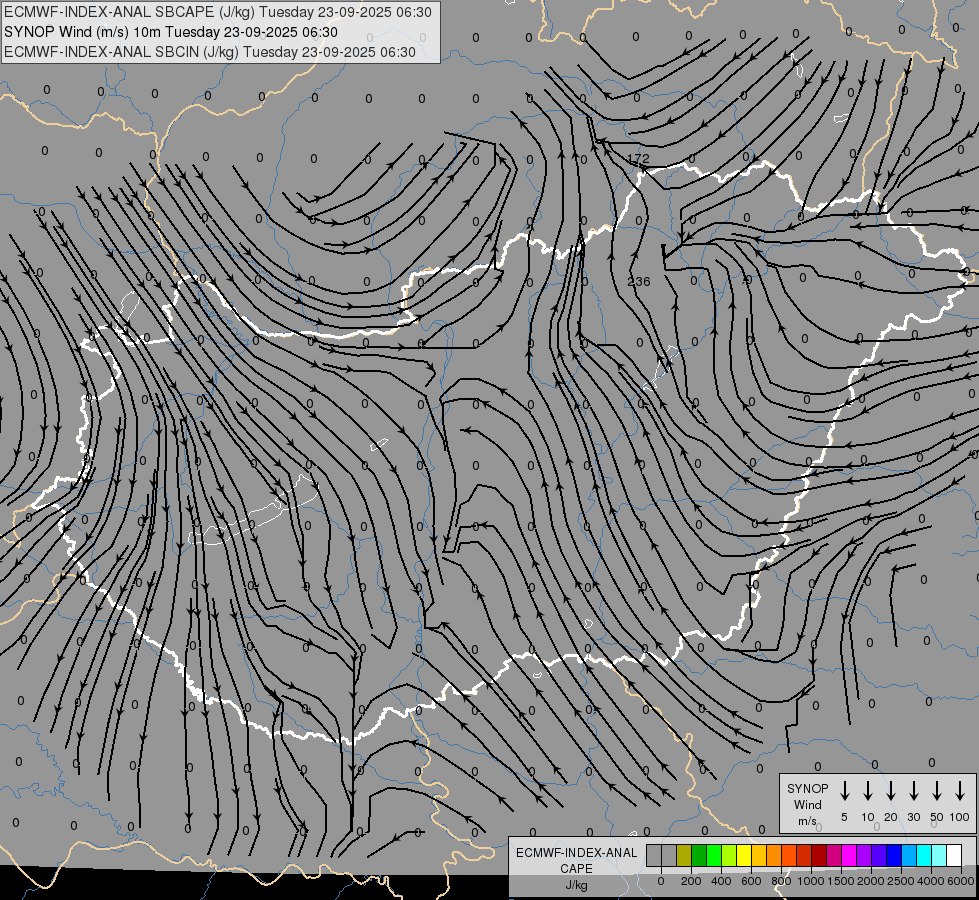Select the dark red CAPE swatch before 1500

click(820, 856)
